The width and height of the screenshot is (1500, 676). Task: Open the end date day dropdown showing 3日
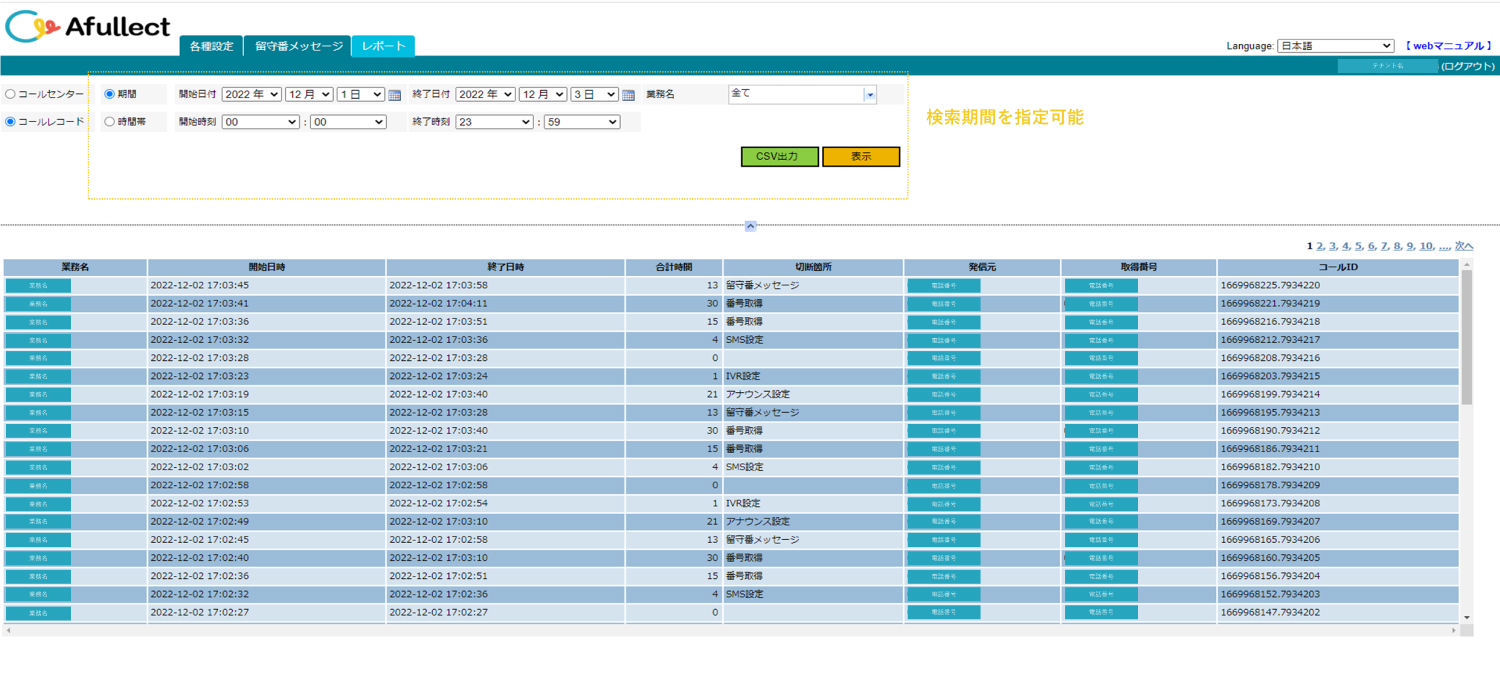595,94
